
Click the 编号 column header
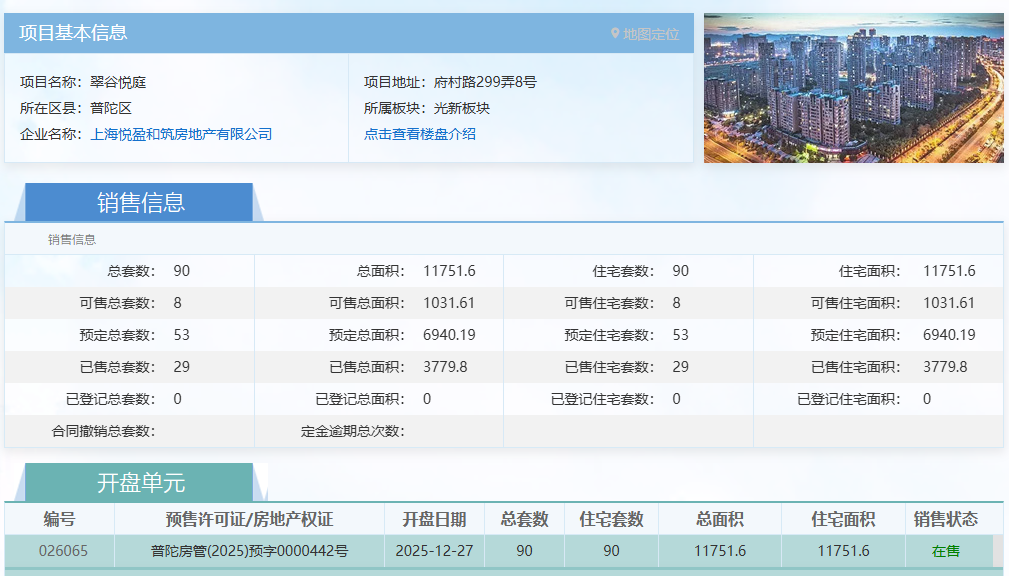point(59,519)
